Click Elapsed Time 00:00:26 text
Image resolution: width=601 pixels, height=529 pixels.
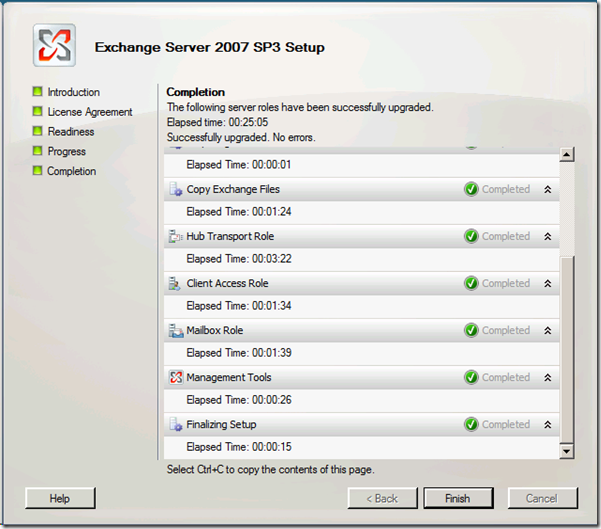(239, 400)
